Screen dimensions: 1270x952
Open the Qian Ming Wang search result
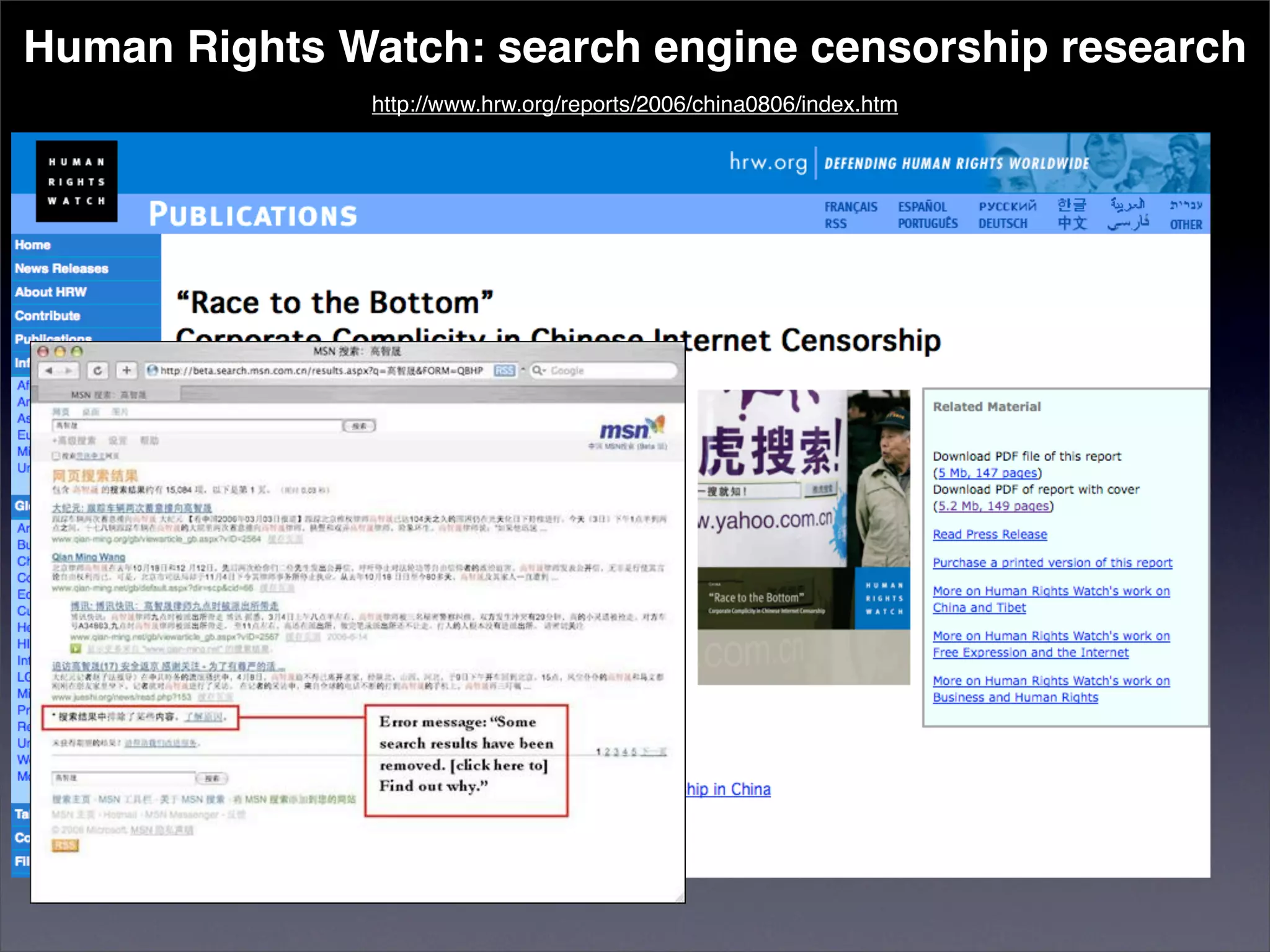[x=89, y=557]
